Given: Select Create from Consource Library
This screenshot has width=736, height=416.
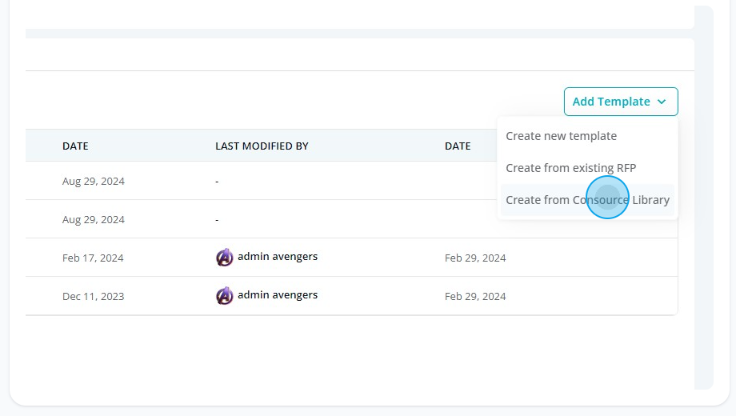Looking at the screenshot, I should [587, 200].
